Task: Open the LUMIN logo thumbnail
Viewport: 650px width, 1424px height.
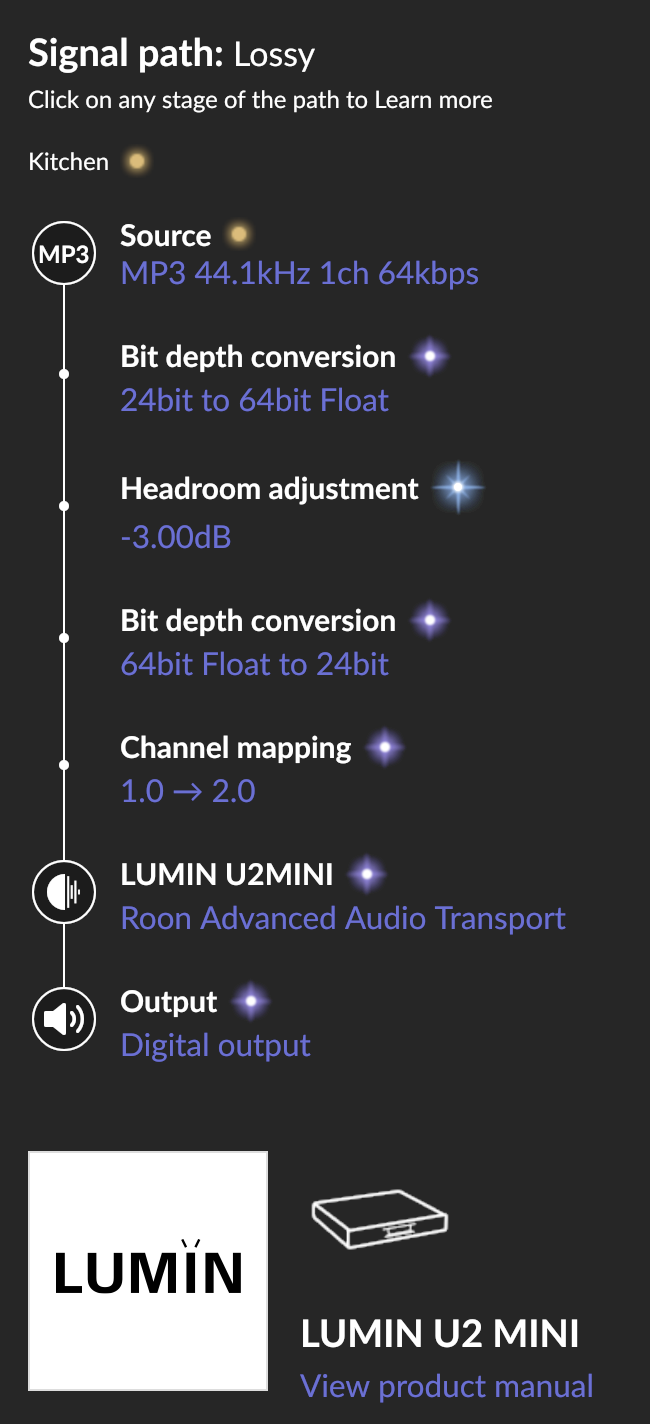Action: point(148,1270)
